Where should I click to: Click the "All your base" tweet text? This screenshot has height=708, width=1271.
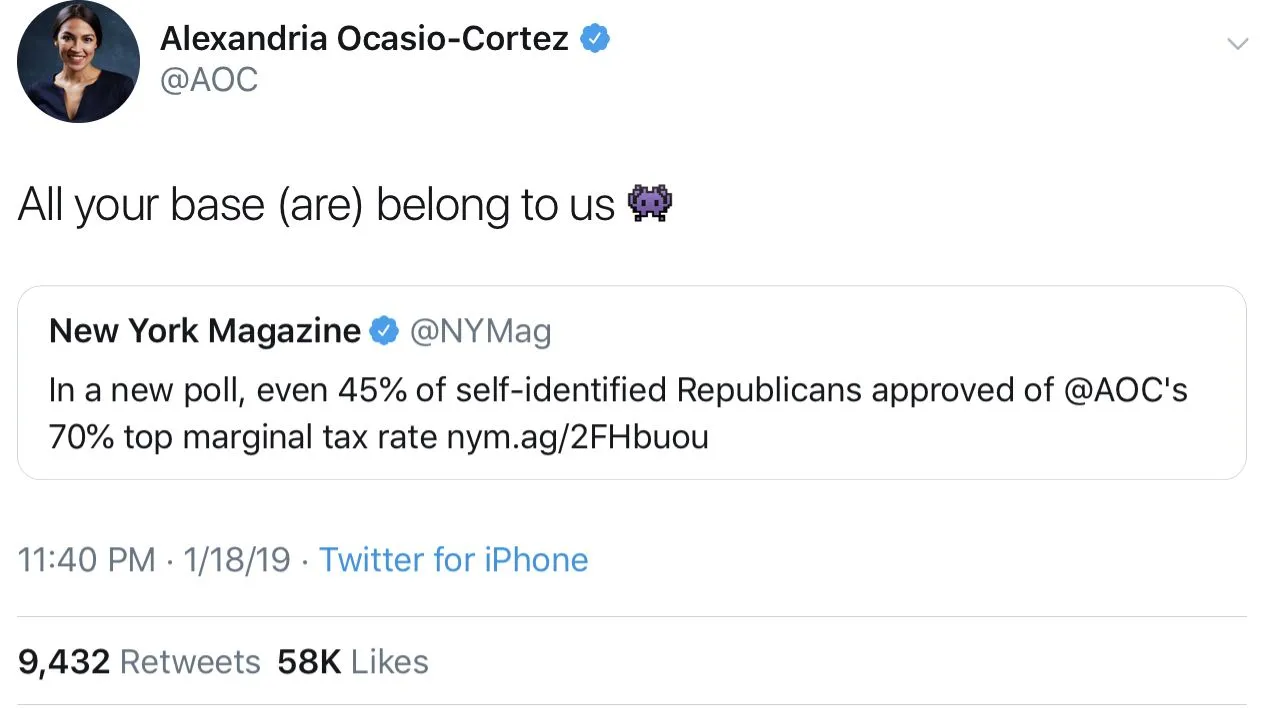(x=316, y=204)
